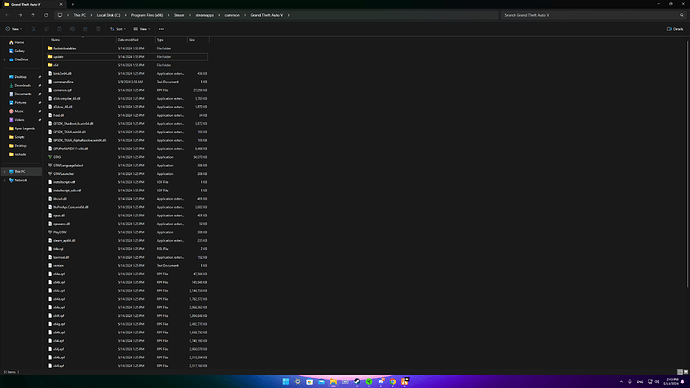The height and width of the screenshot is (388, 690).
Task: Open the chevron after Steam in the address bar
Action: [190, 15]
